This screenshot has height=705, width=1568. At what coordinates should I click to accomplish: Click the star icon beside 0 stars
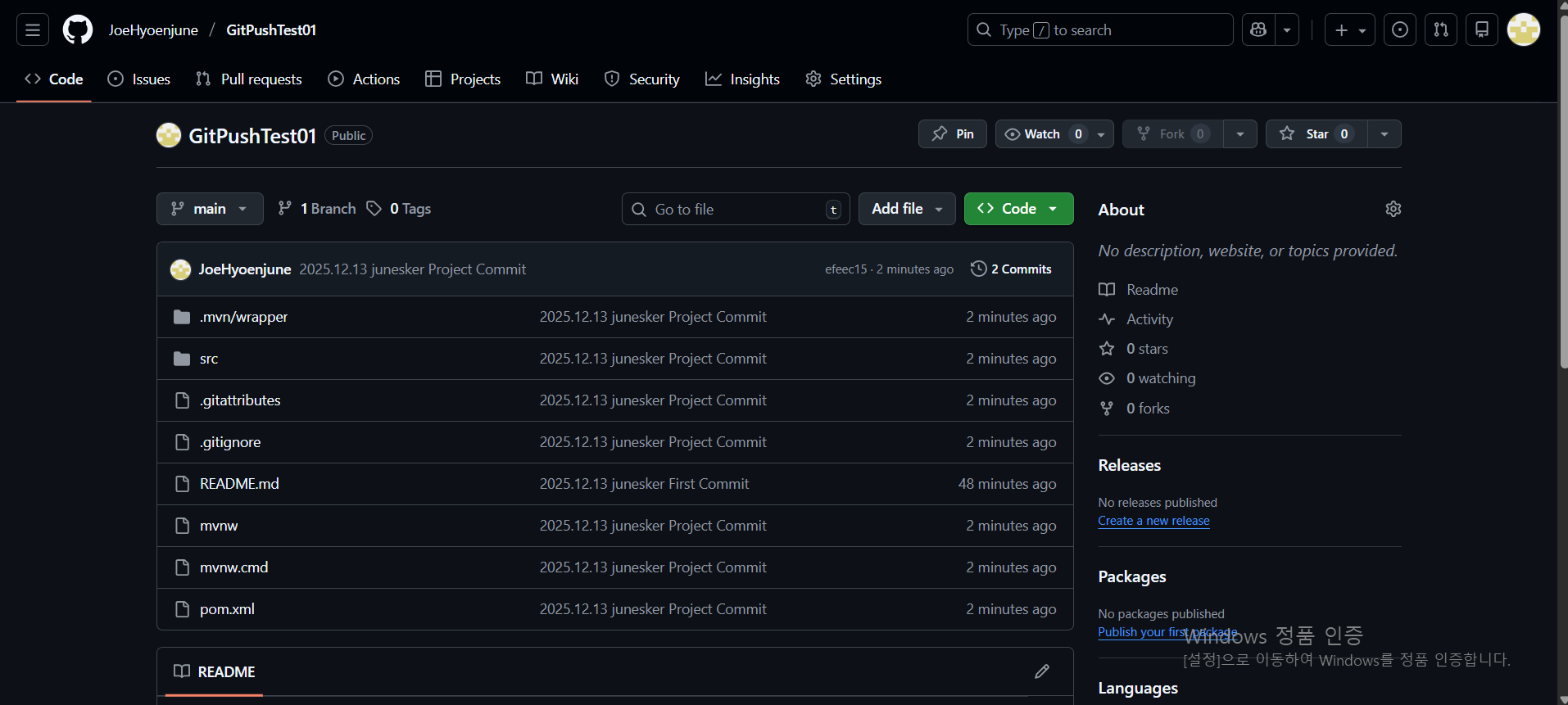pyautogui.click(x=1107, y=349)
